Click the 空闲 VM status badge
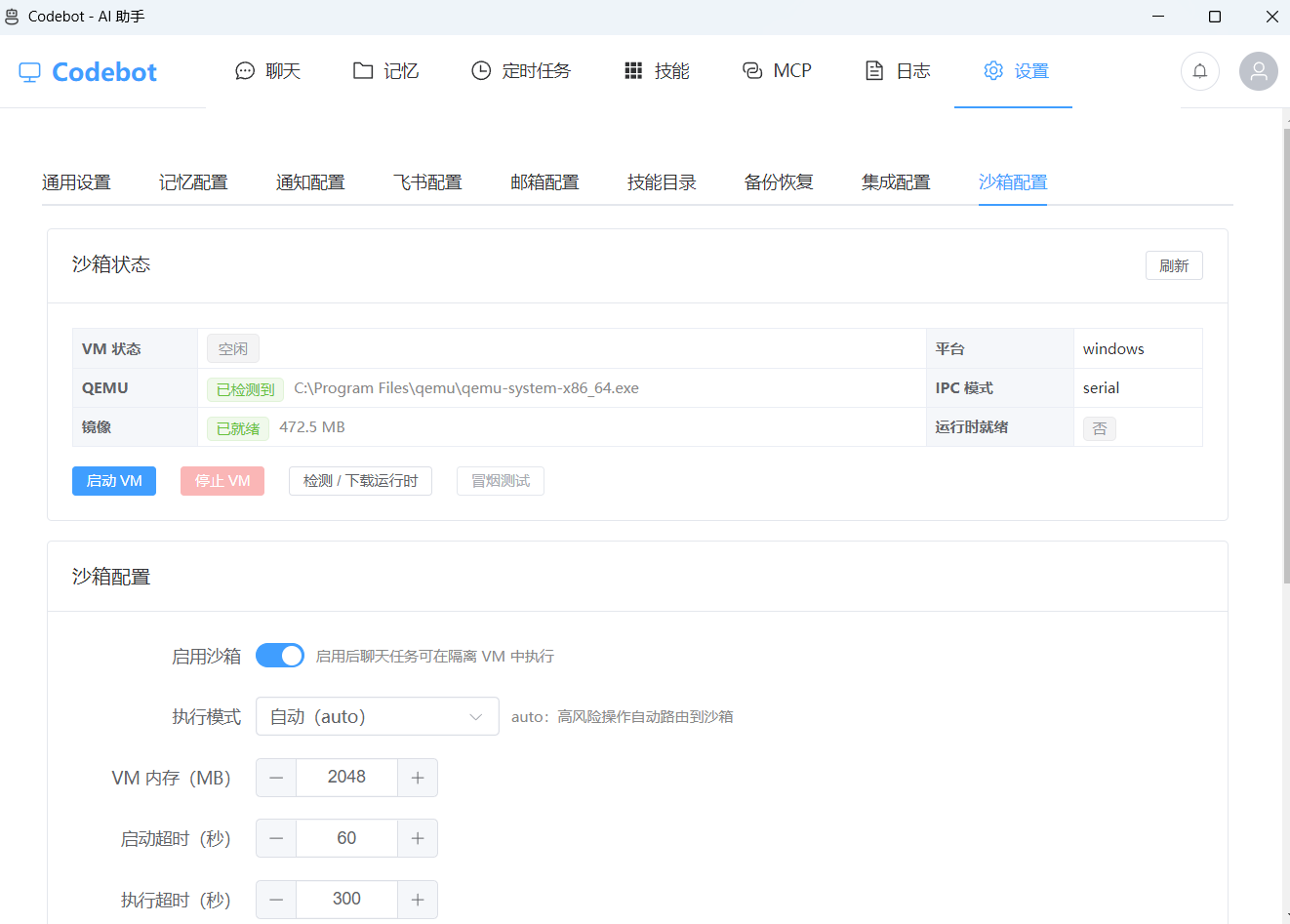This screenshot has width=1290, height=924. coord(232,348)
